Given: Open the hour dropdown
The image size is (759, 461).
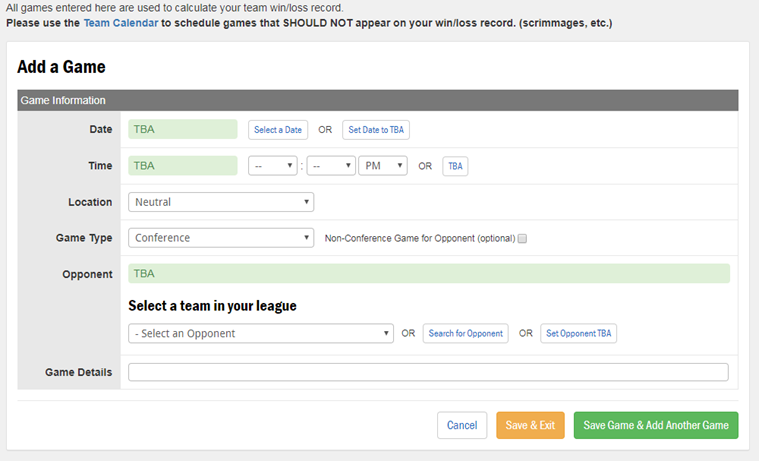Looking at the screenshot, I should (273, 166).
